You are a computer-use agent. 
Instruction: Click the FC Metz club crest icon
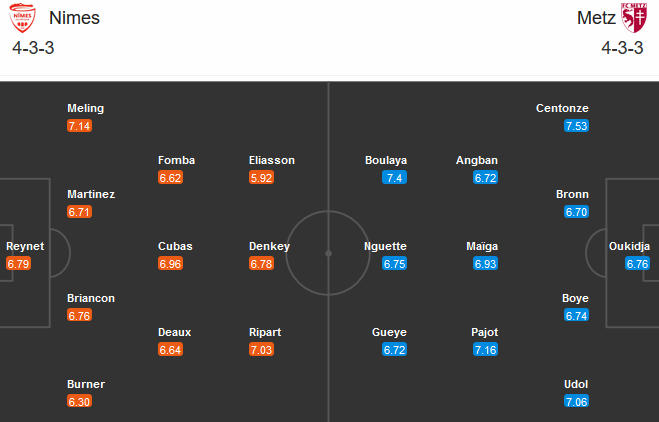click(x=635, y=17)
